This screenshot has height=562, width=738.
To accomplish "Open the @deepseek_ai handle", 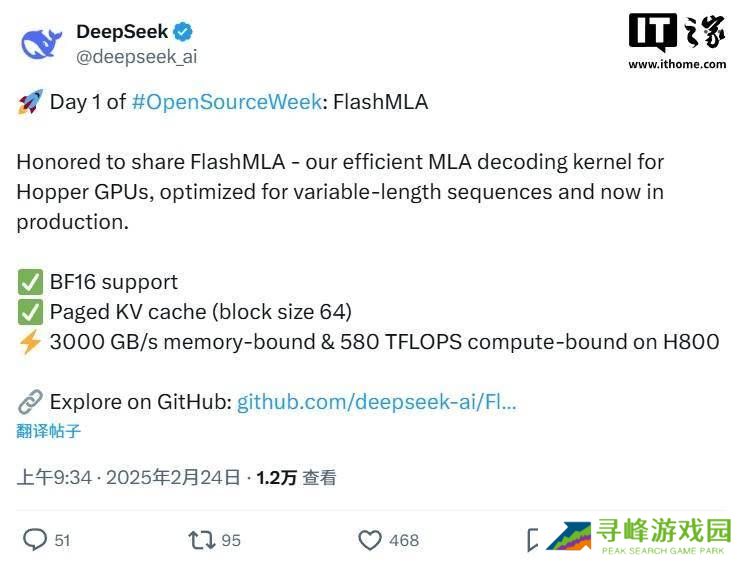I will [137, 57].
